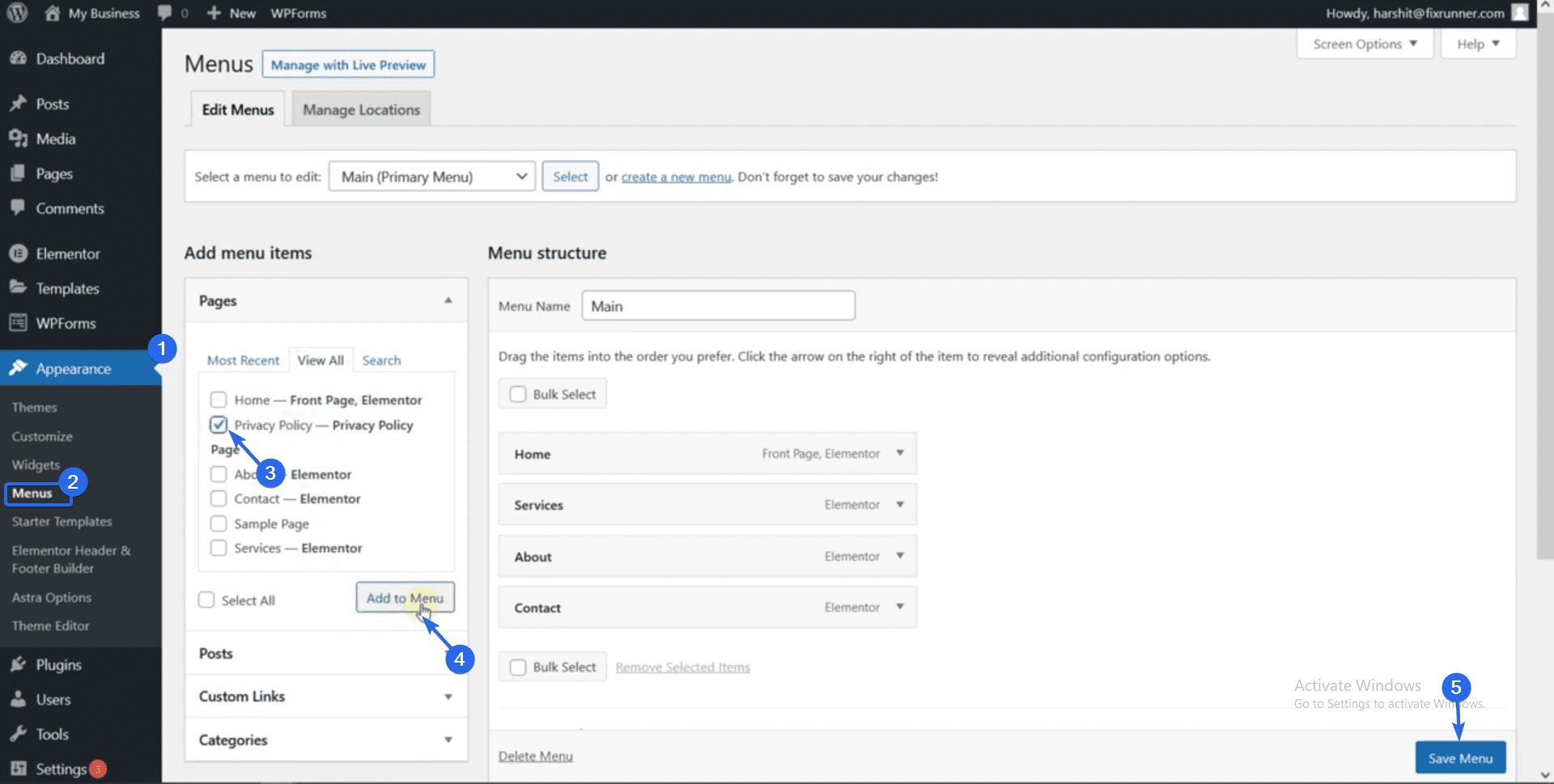Click the WordPress logo icon
Image resolution: width=1554 pixels, height=784 pixels.
coord(17,13)
